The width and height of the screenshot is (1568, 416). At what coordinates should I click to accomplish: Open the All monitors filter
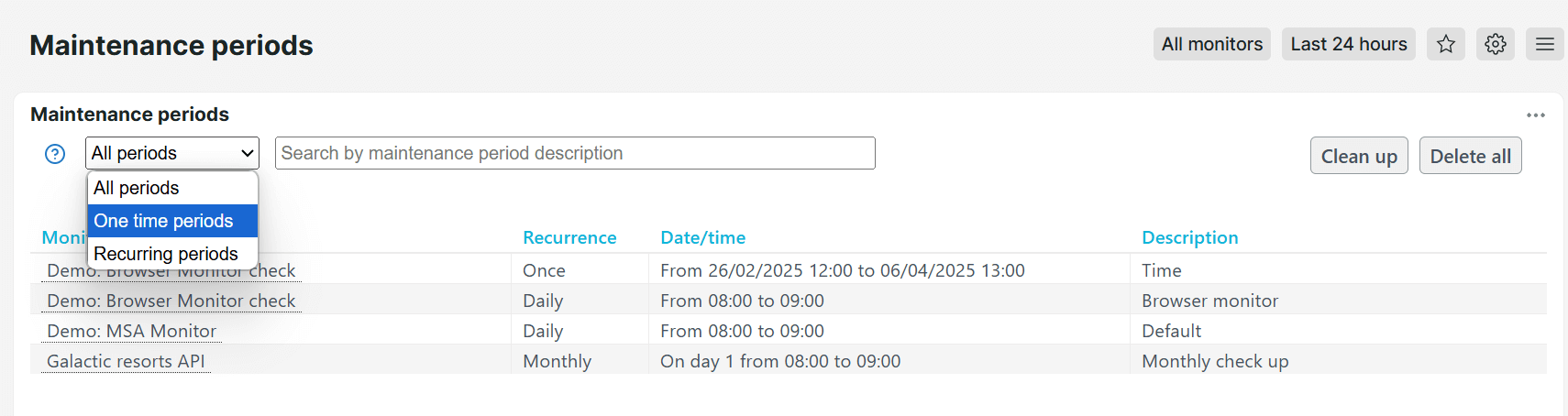coord(1212,44)
